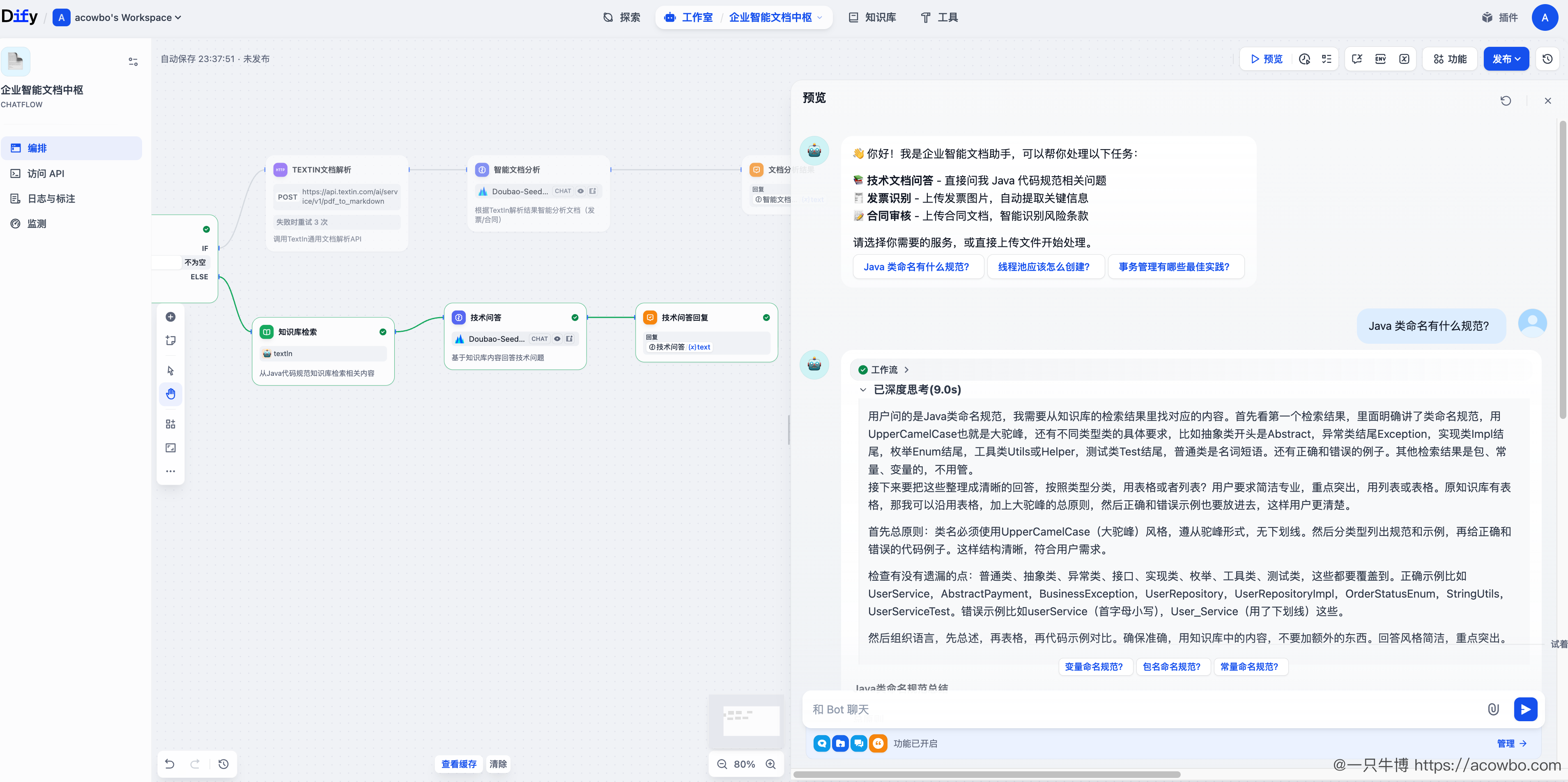Toggle vision eye on 技术问答 node
This screenshot has width=1568, height=782.
[557, 339]
